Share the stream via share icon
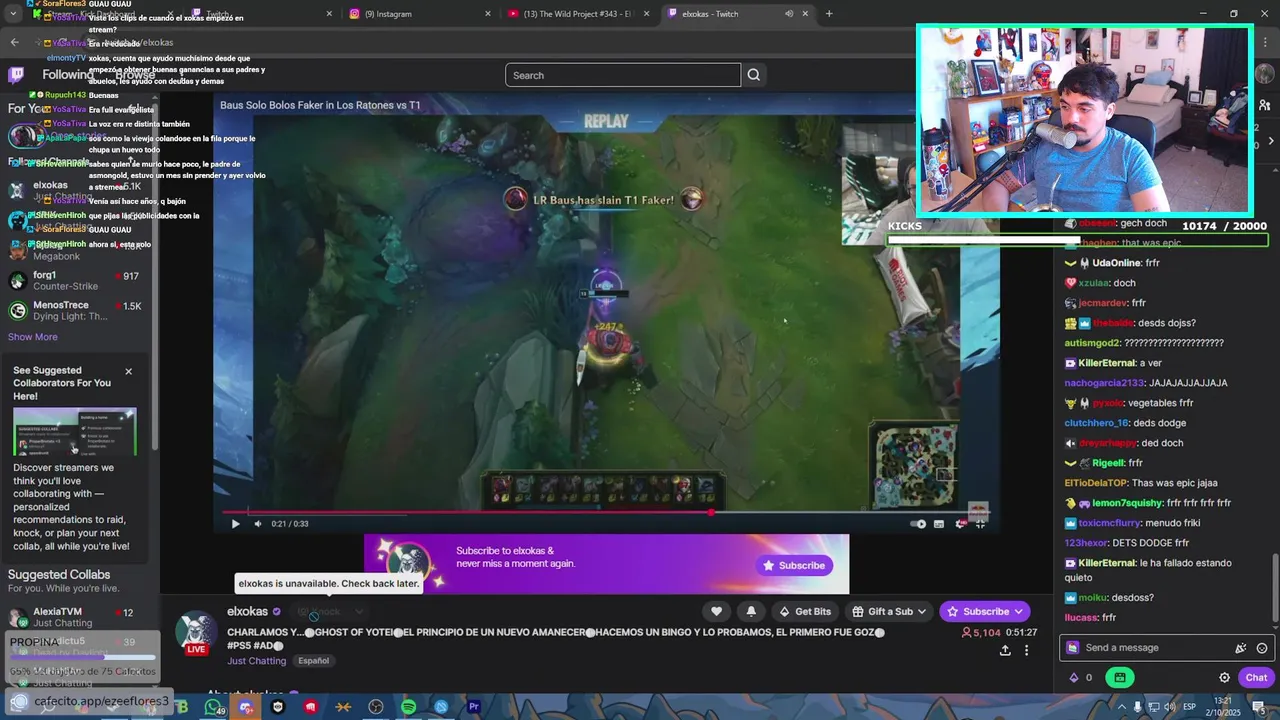This screenshot has width=1280, height=720. tap(1005, 650)
